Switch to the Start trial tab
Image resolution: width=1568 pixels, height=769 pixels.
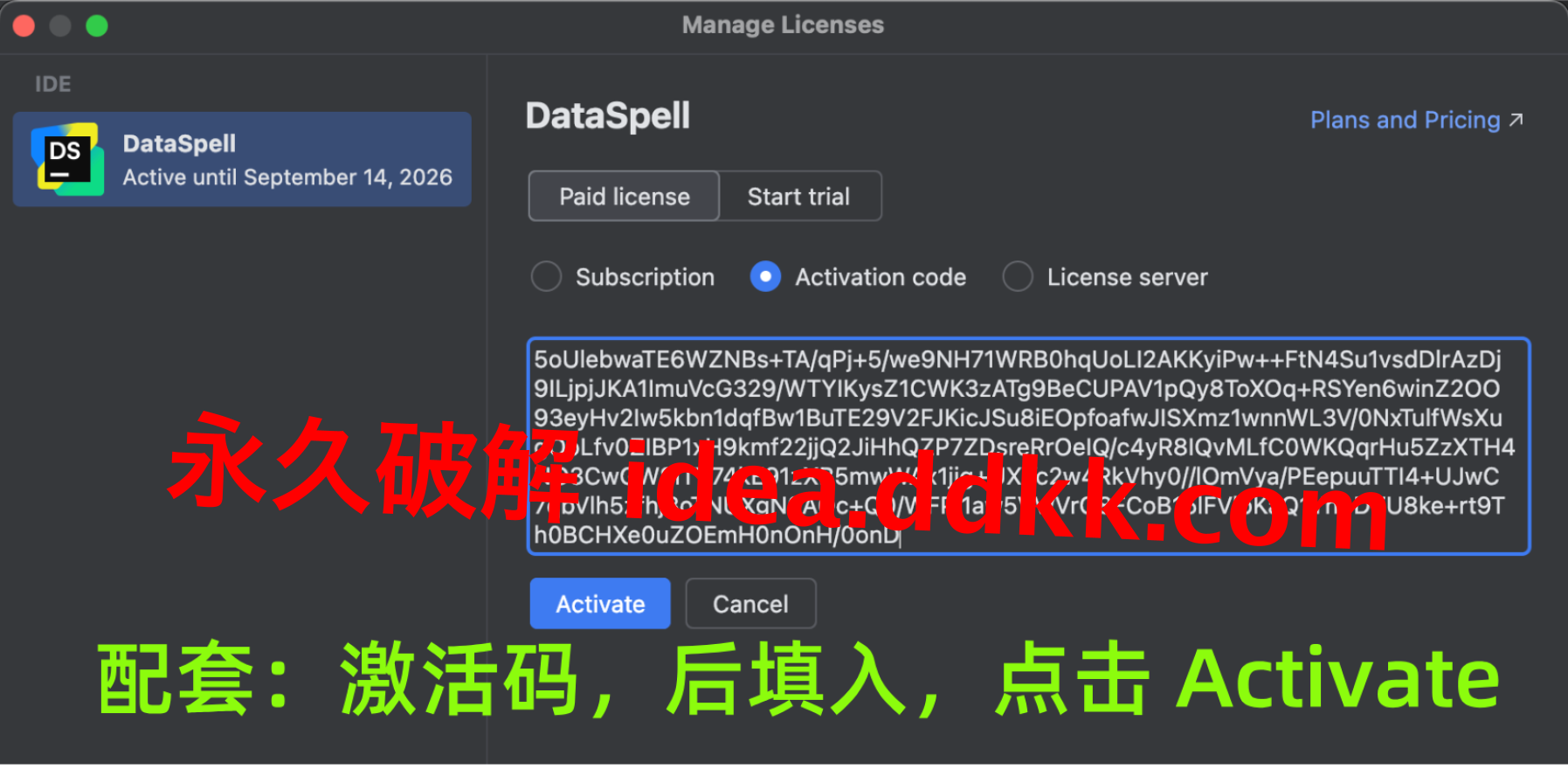[799, 196]
